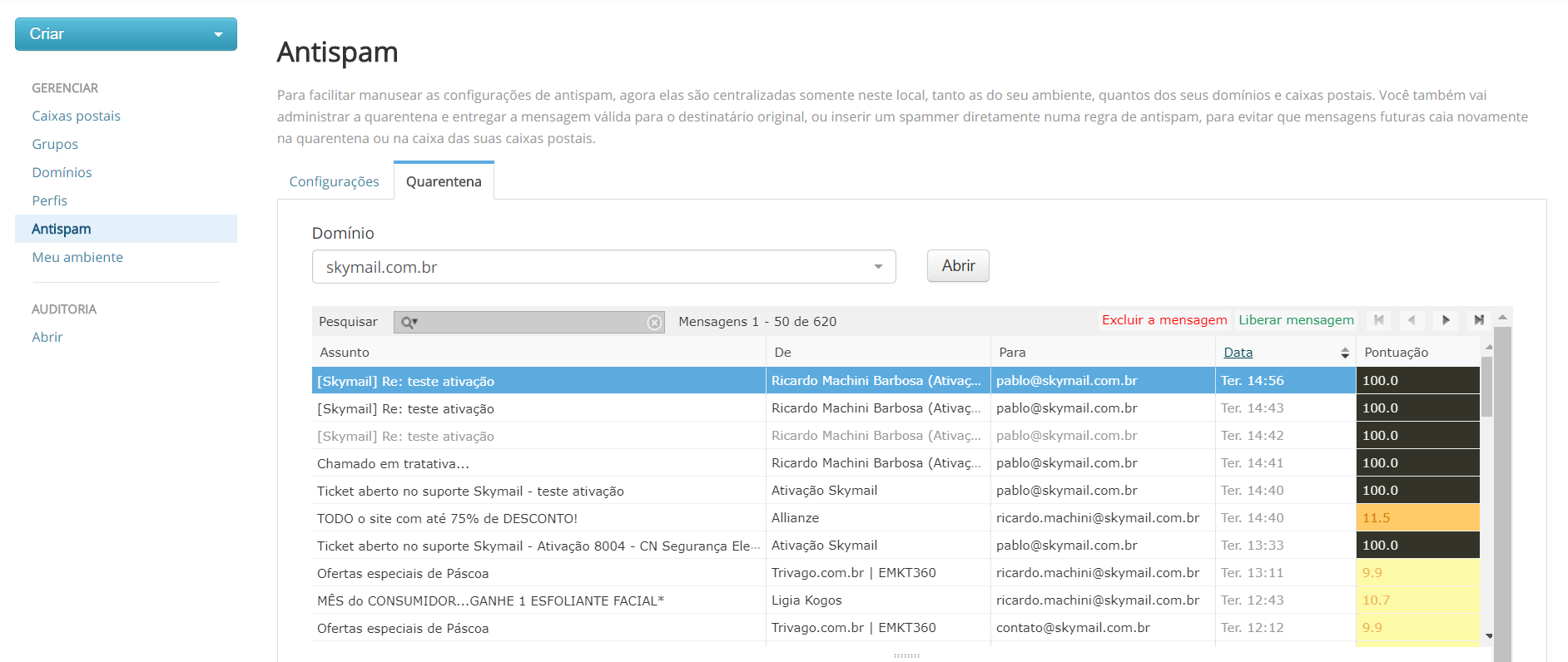Click inside the Pesquisar search input
The width and height of the screenshot is (1568, 662).
533,323
